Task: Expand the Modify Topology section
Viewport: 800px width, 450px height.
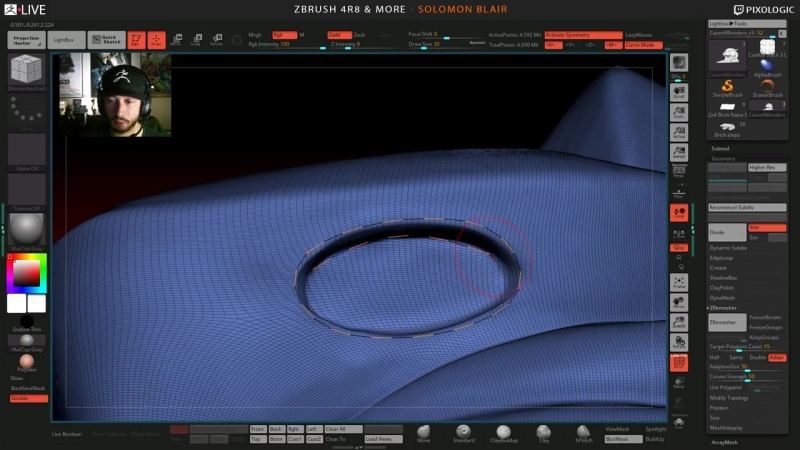Action: pyautogui.click(x=729, y=398)
